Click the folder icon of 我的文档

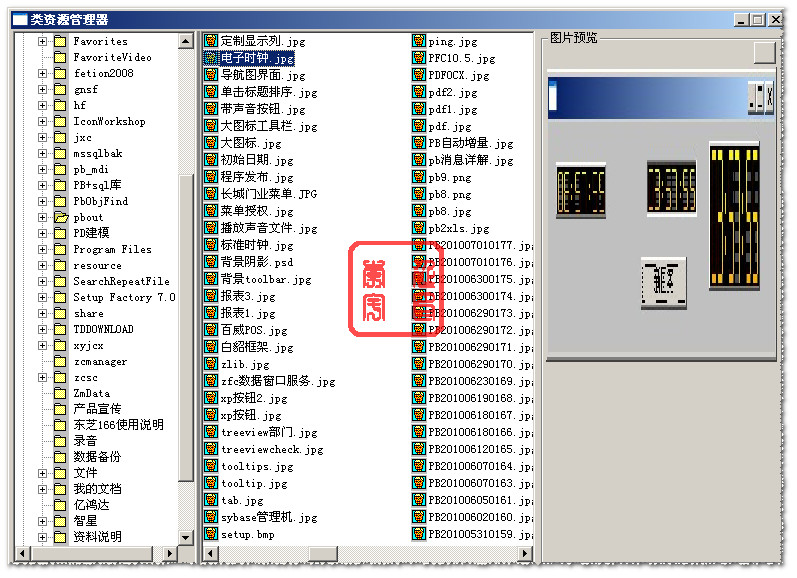click(60, 489)
